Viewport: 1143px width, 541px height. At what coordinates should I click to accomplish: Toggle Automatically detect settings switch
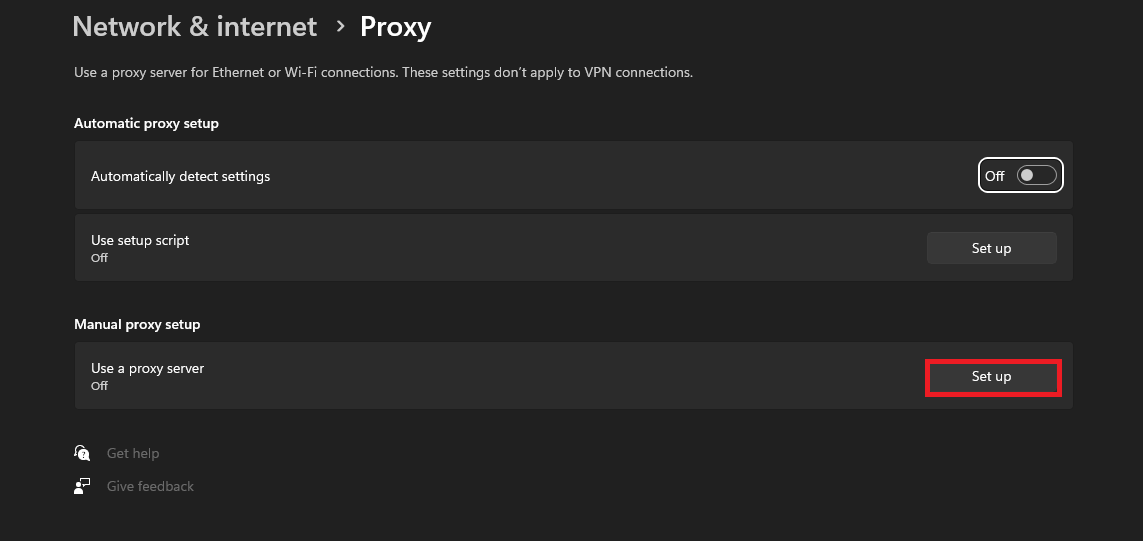pyautogui.click(x=1037, y=176)
